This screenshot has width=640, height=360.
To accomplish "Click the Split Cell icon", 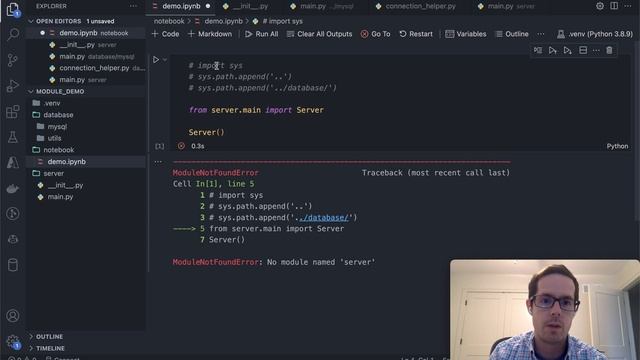I will (583, 50).
